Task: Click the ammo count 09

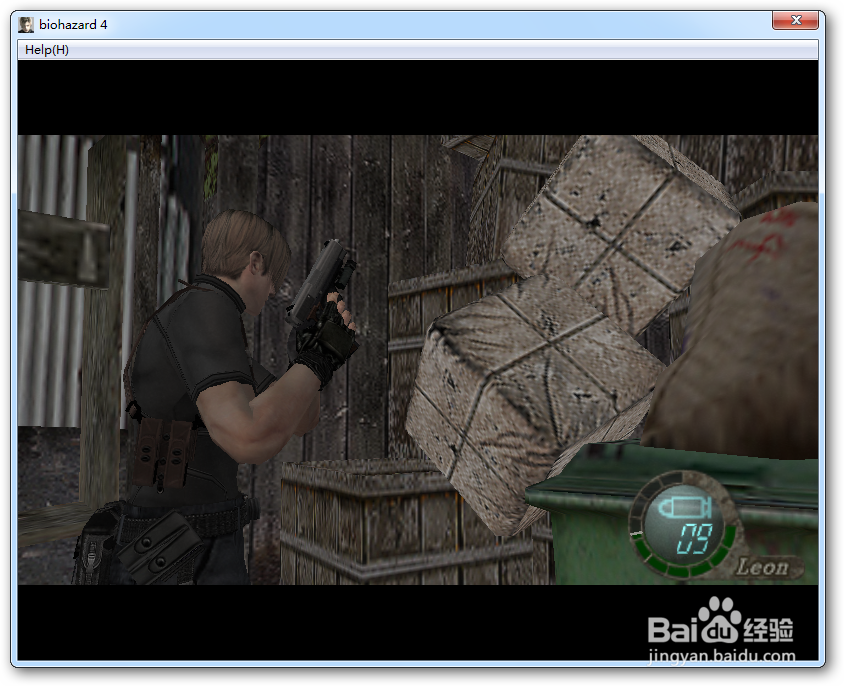Action: [x=694, y=538]
